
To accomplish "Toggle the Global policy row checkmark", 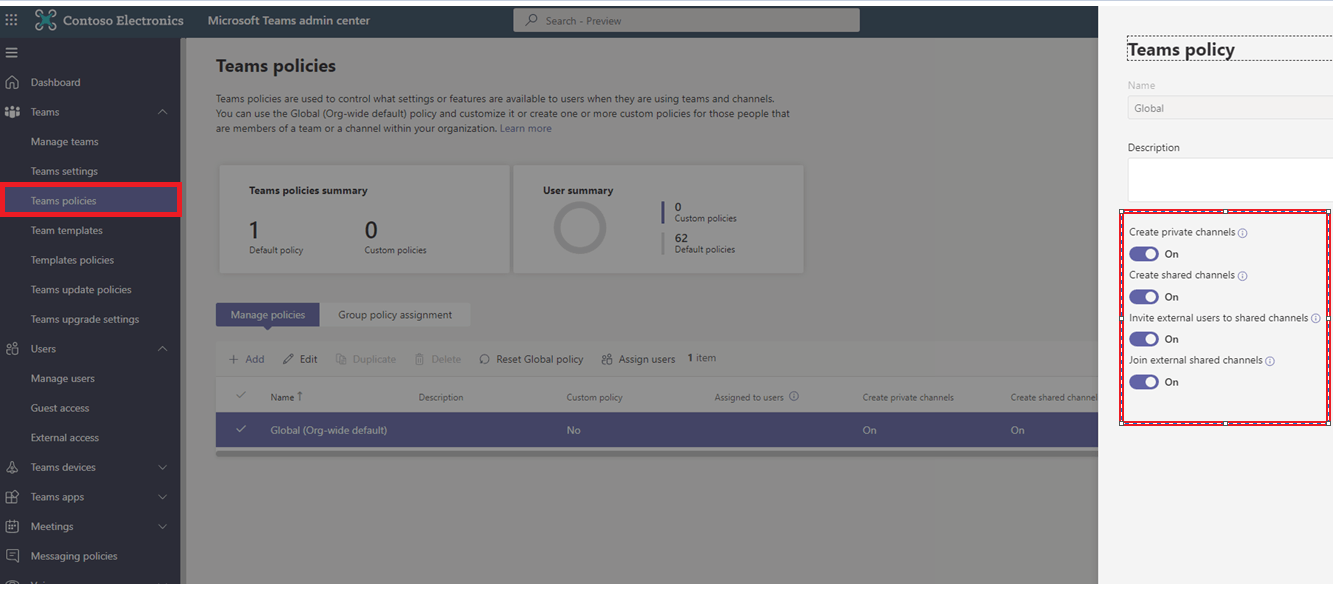I will [240, 429].
